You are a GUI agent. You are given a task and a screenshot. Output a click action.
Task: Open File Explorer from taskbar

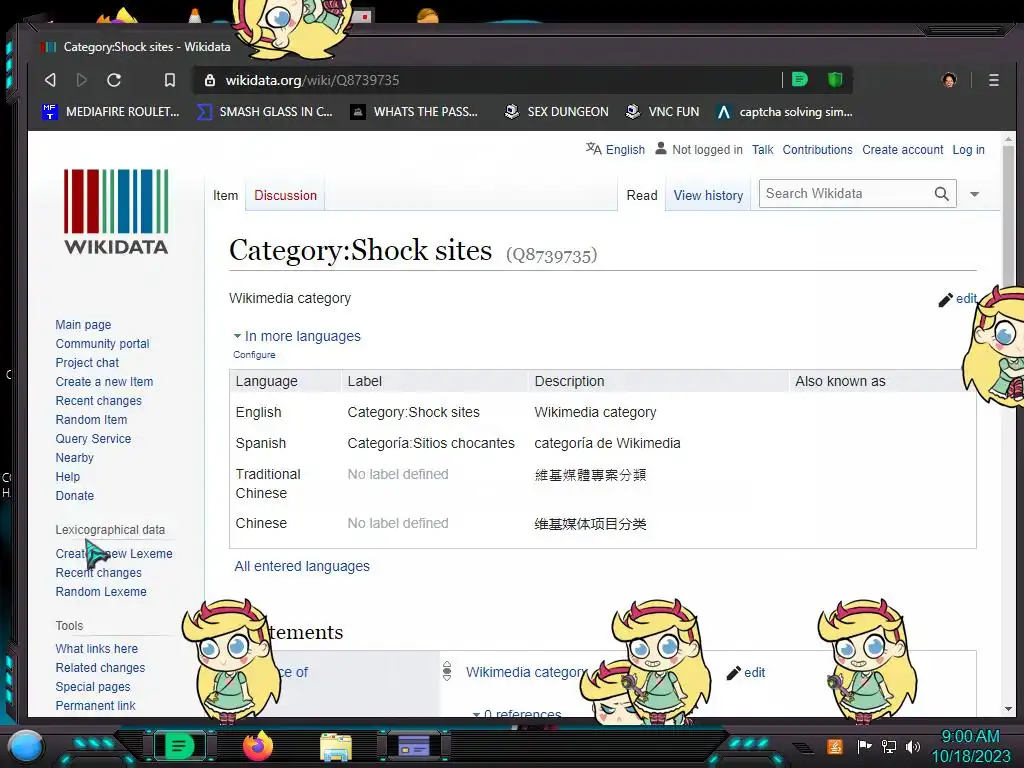pyautogui.click(x=336, y=747)
